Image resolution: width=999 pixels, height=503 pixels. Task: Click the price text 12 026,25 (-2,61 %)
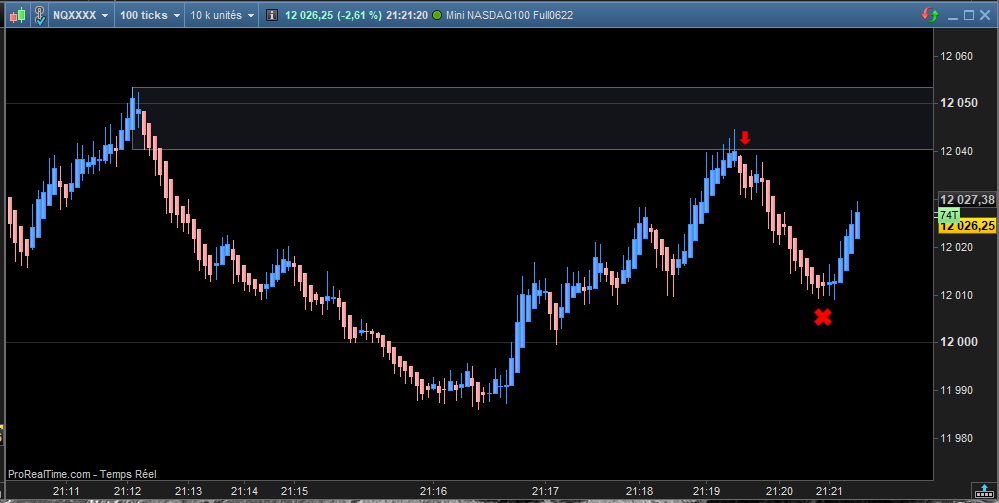[333, 15]
